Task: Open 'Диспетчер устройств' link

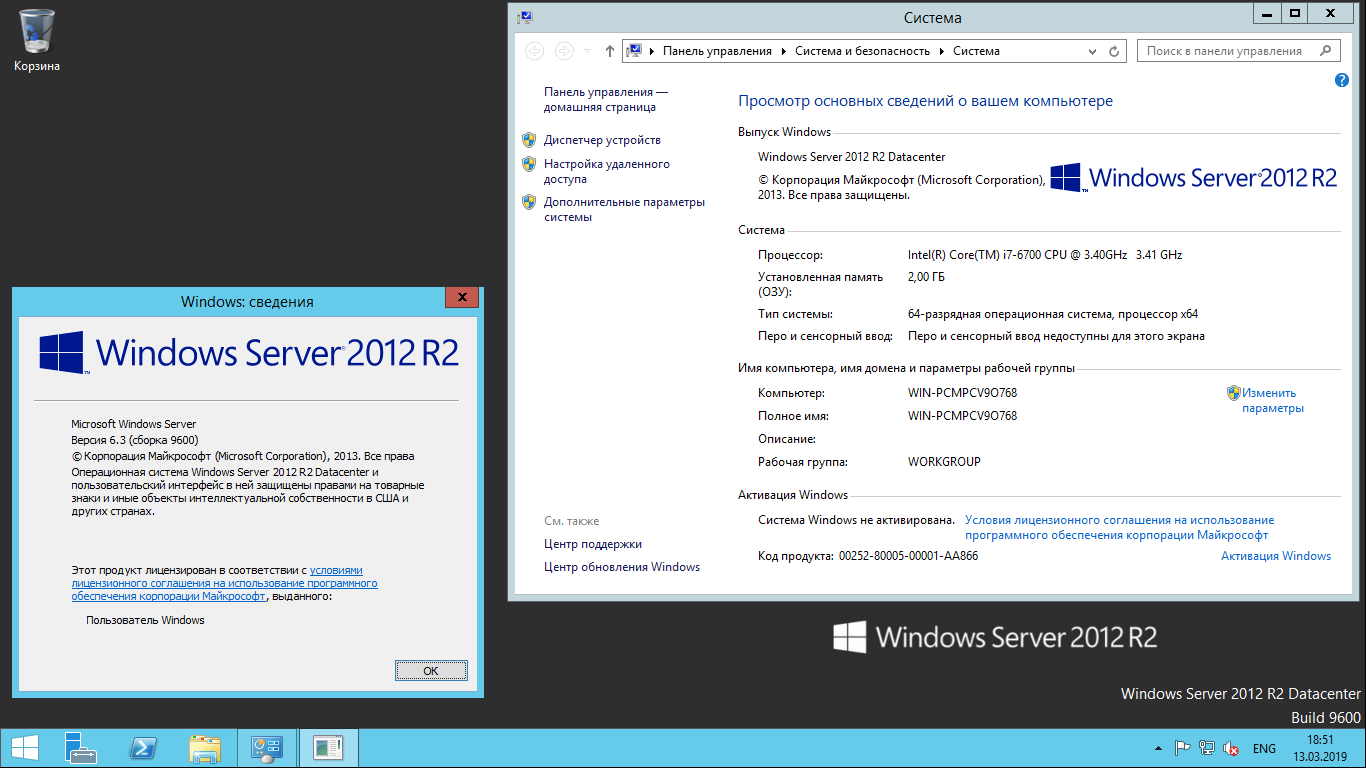Action: pyautogui.click(x=602, y=140)
